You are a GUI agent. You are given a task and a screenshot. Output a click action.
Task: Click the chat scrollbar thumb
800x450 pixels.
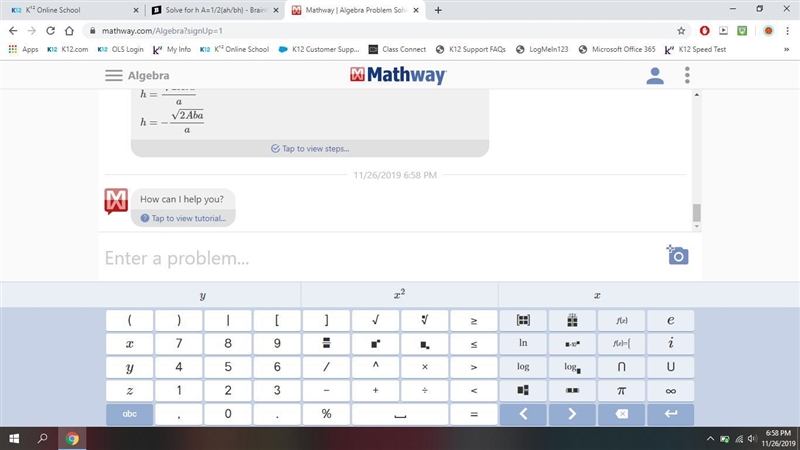click(x=696, y=213)
